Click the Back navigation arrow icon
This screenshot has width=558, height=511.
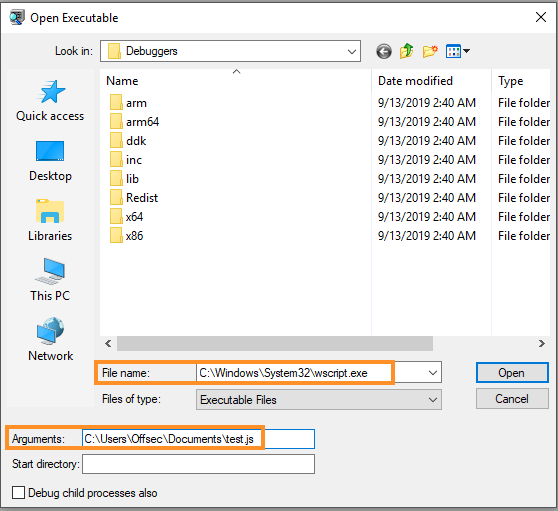pyautogui.click(x=384, y=52)
